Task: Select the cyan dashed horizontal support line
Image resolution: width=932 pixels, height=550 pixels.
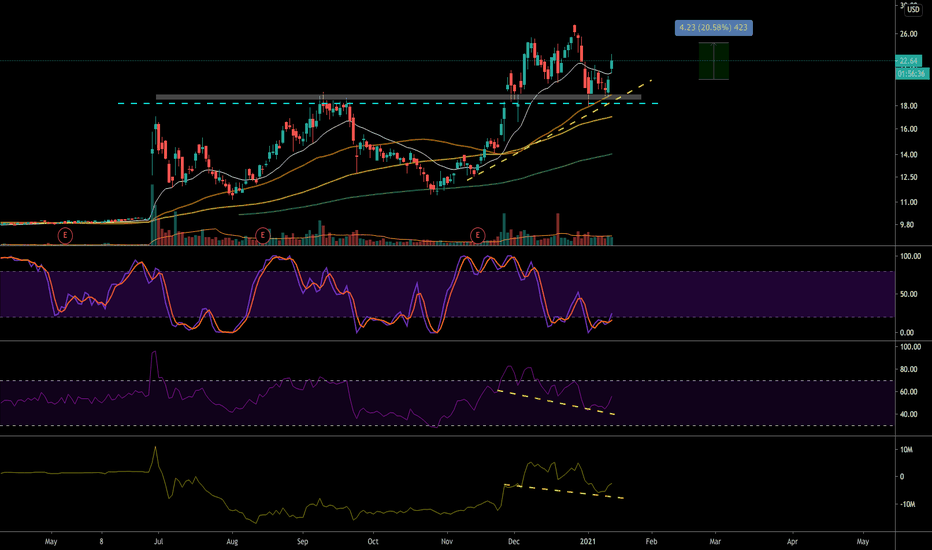Action: tap(388, 103)
